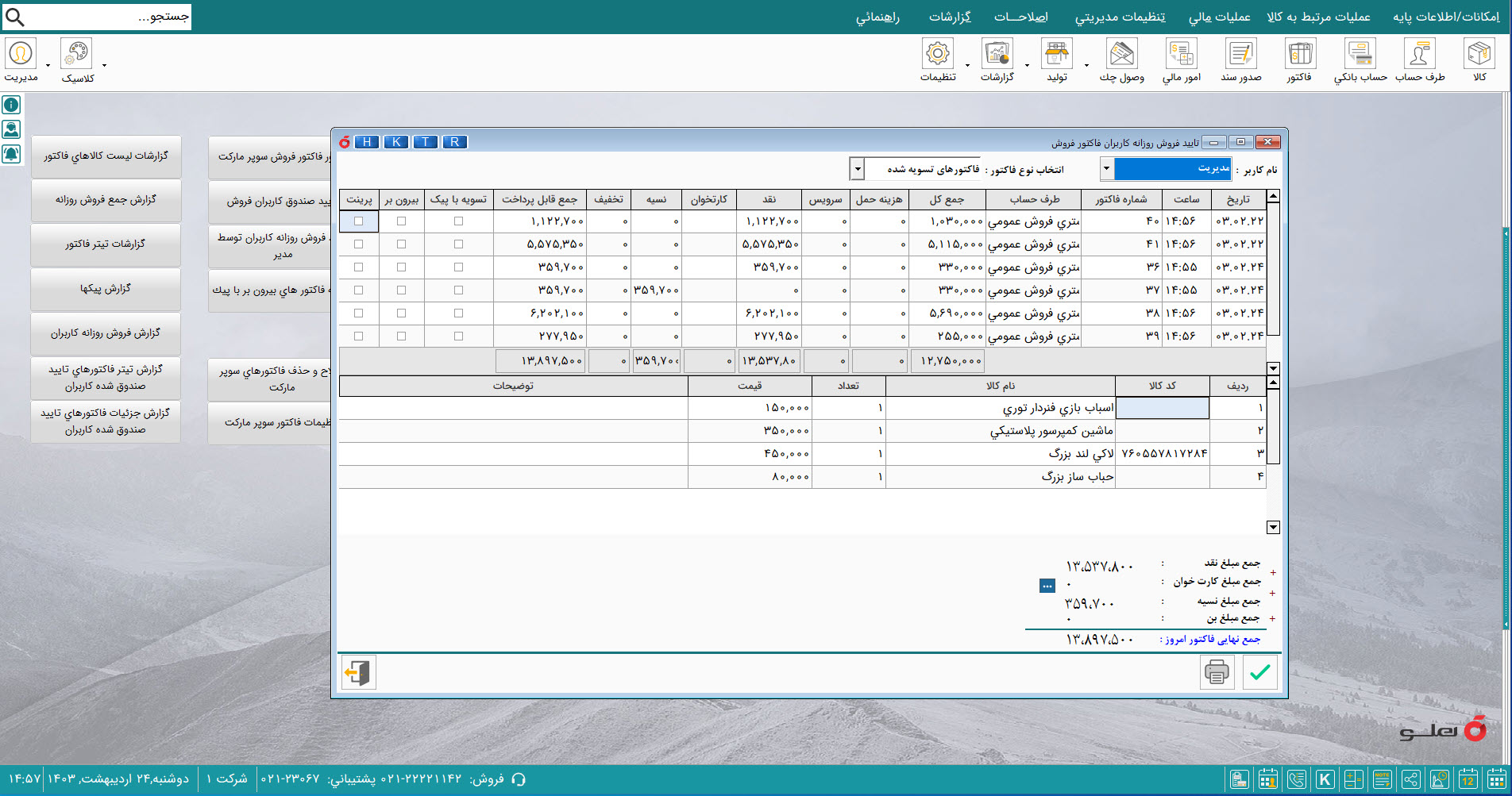Open the تنظيمات settings gear icon
The height and width of the screenshot is (796, 1512).
coord(938,53)
